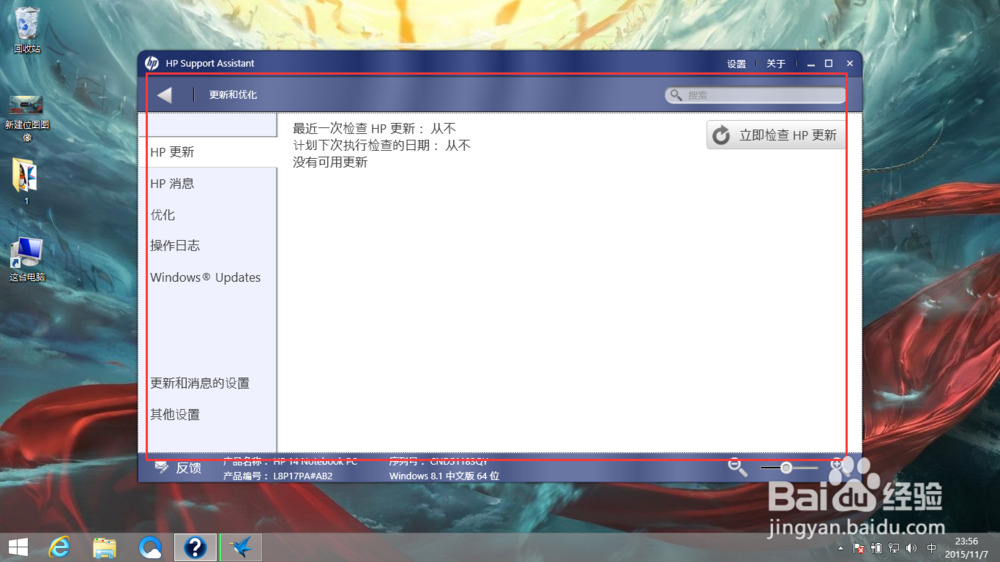The width and height of the screenshot is (1000, 562).
Task: Open 其他设置 link in sidebar
Action: click(x=175, y=415)
